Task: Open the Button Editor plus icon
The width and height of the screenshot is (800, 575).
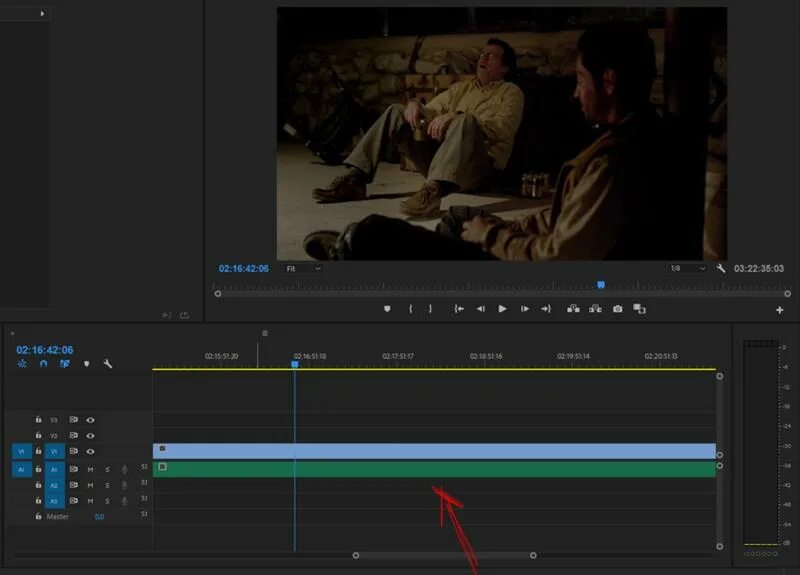Action: pyautogui.click(x=780, y=310)
